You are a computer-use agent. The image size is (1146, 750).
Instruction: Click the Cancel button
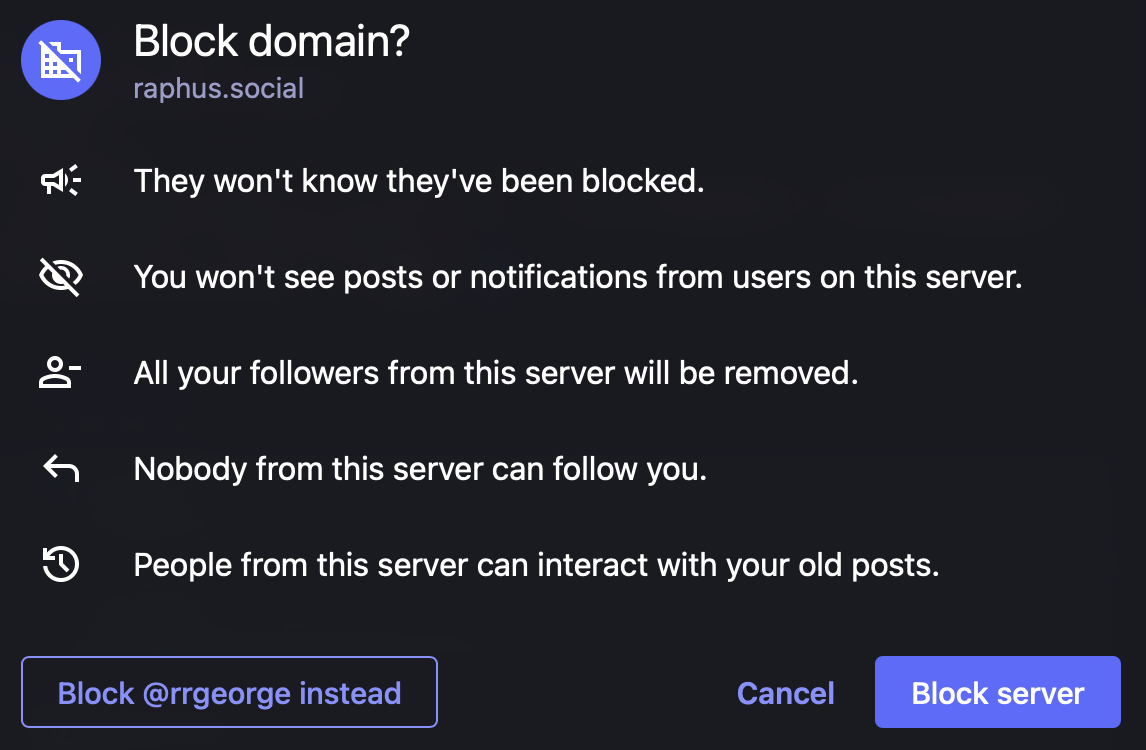point(786,693)
